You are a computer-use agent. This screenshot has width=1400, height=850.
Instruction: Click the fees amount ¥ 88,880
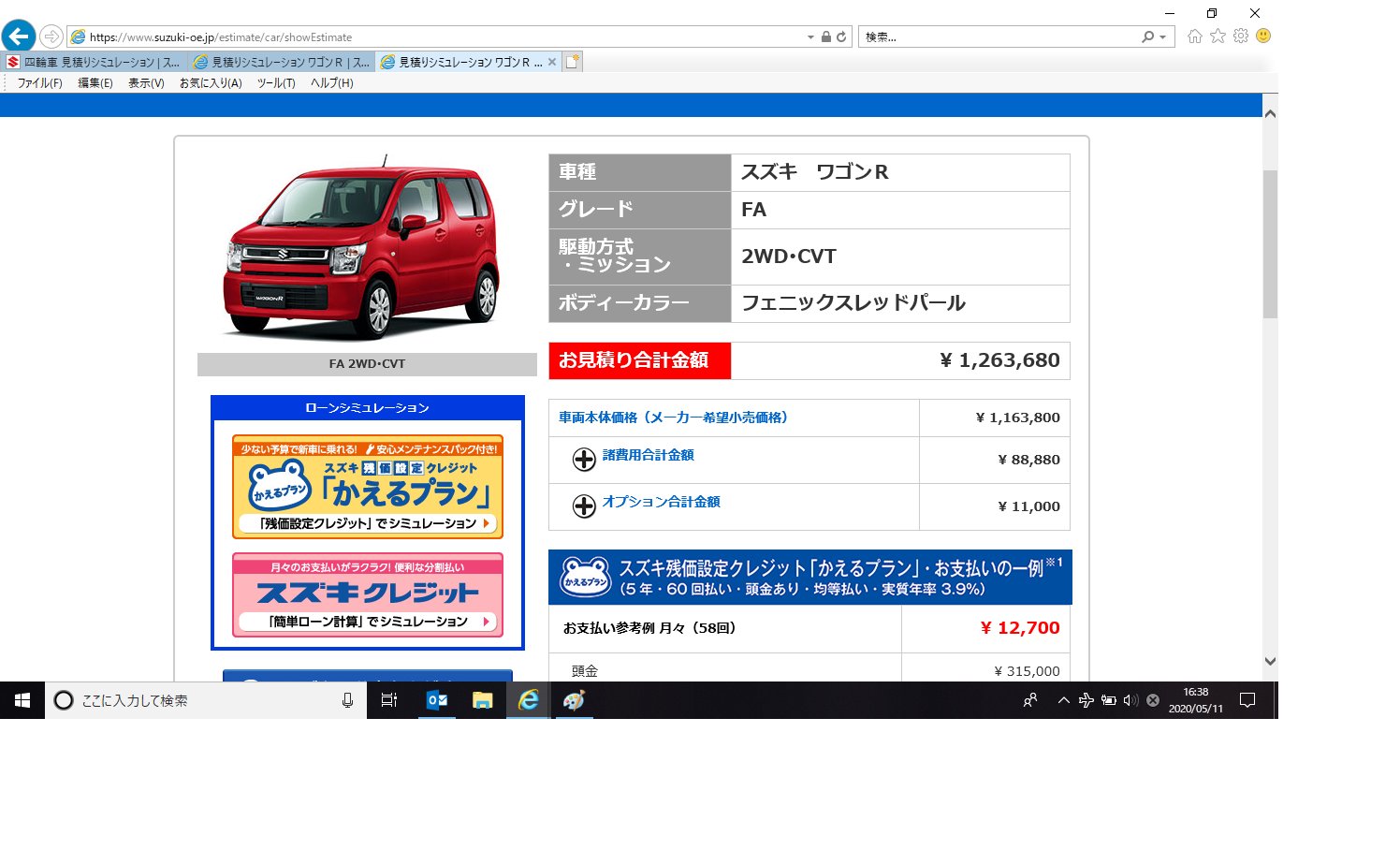click(1029, 460)
